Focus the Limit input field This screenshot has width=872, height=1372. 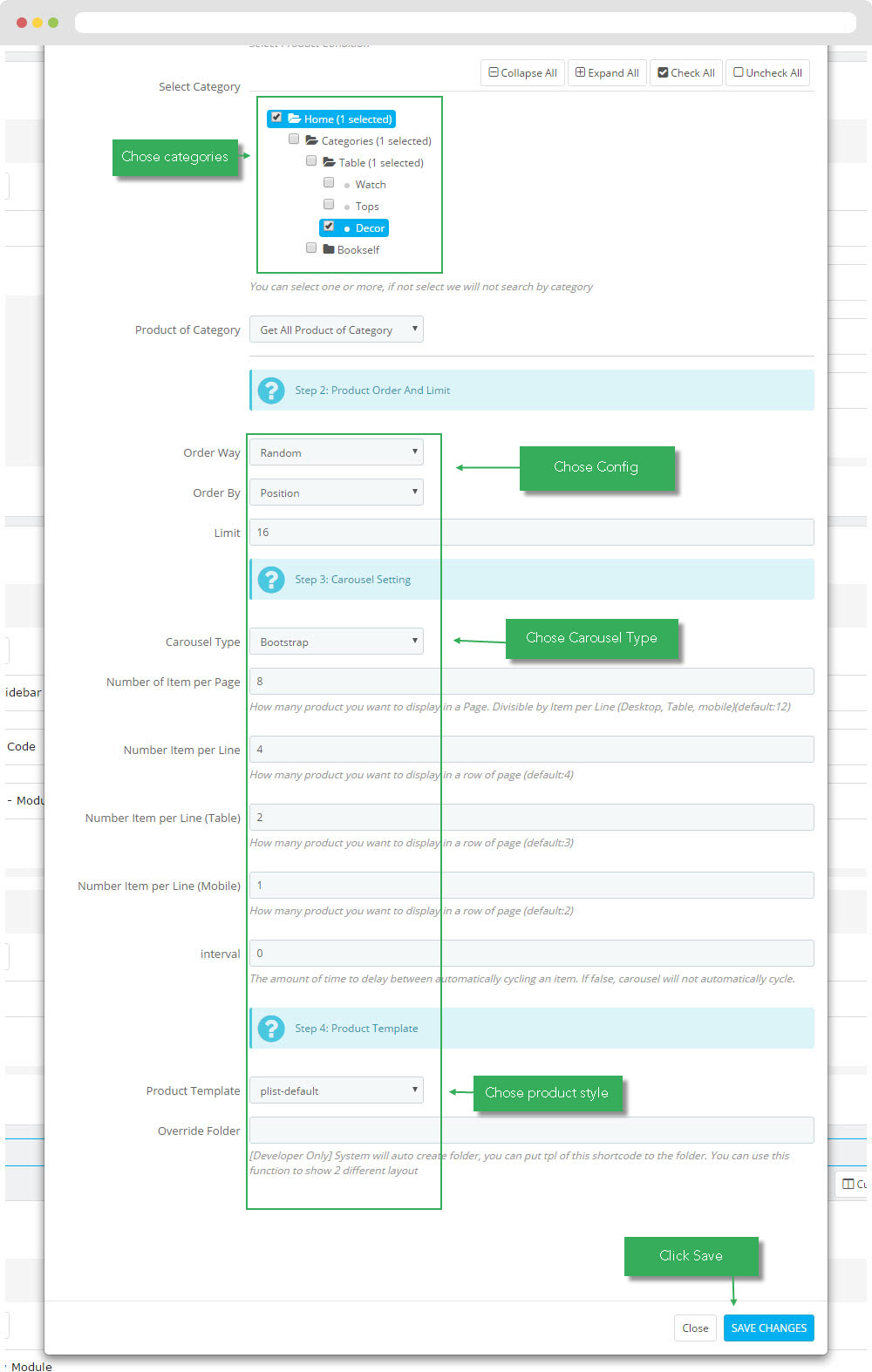(x=532, y=533)
